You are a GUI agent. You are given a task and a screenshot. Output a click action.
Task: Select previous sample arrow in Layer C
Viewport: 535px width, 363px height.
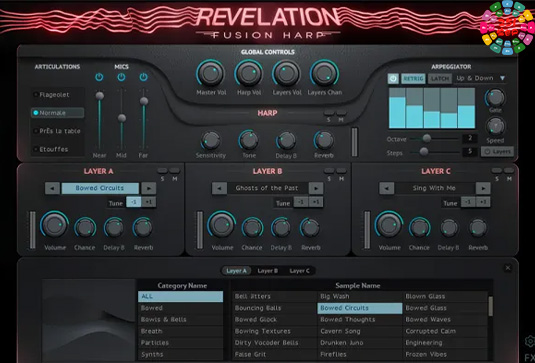tap(387, 188)
